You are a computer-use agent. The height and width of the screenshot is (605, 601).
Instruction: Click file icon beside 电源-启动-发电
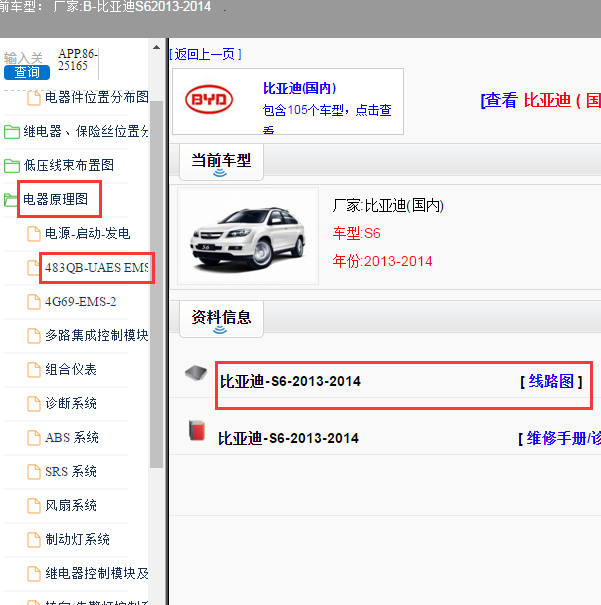[34, 234]
